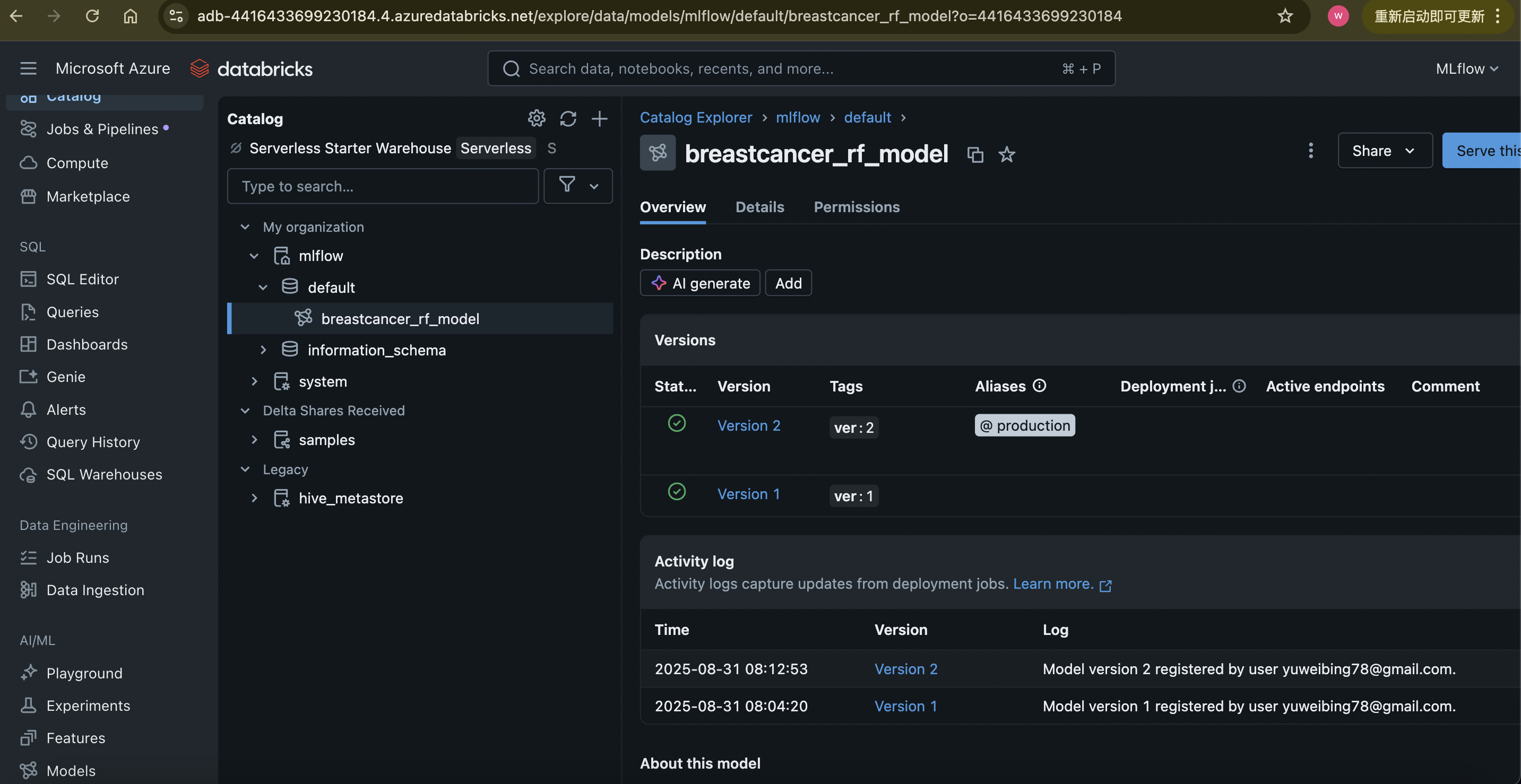The width and height of the screenshot is (1521, 784).
Task: Click AI generate description button
Action: [699, 283]
